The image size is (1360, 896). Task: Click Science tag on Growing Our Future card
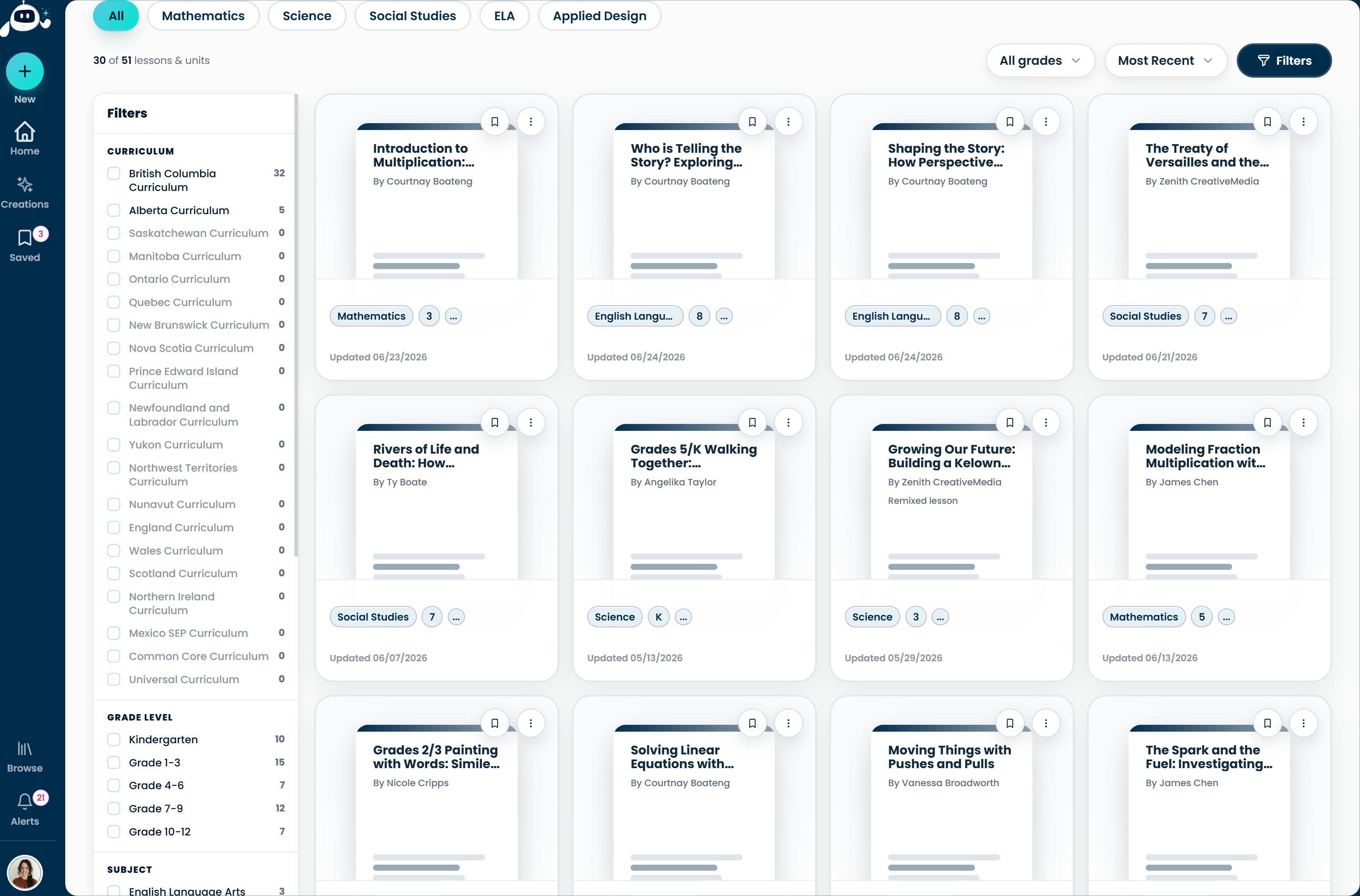(872, 617)
